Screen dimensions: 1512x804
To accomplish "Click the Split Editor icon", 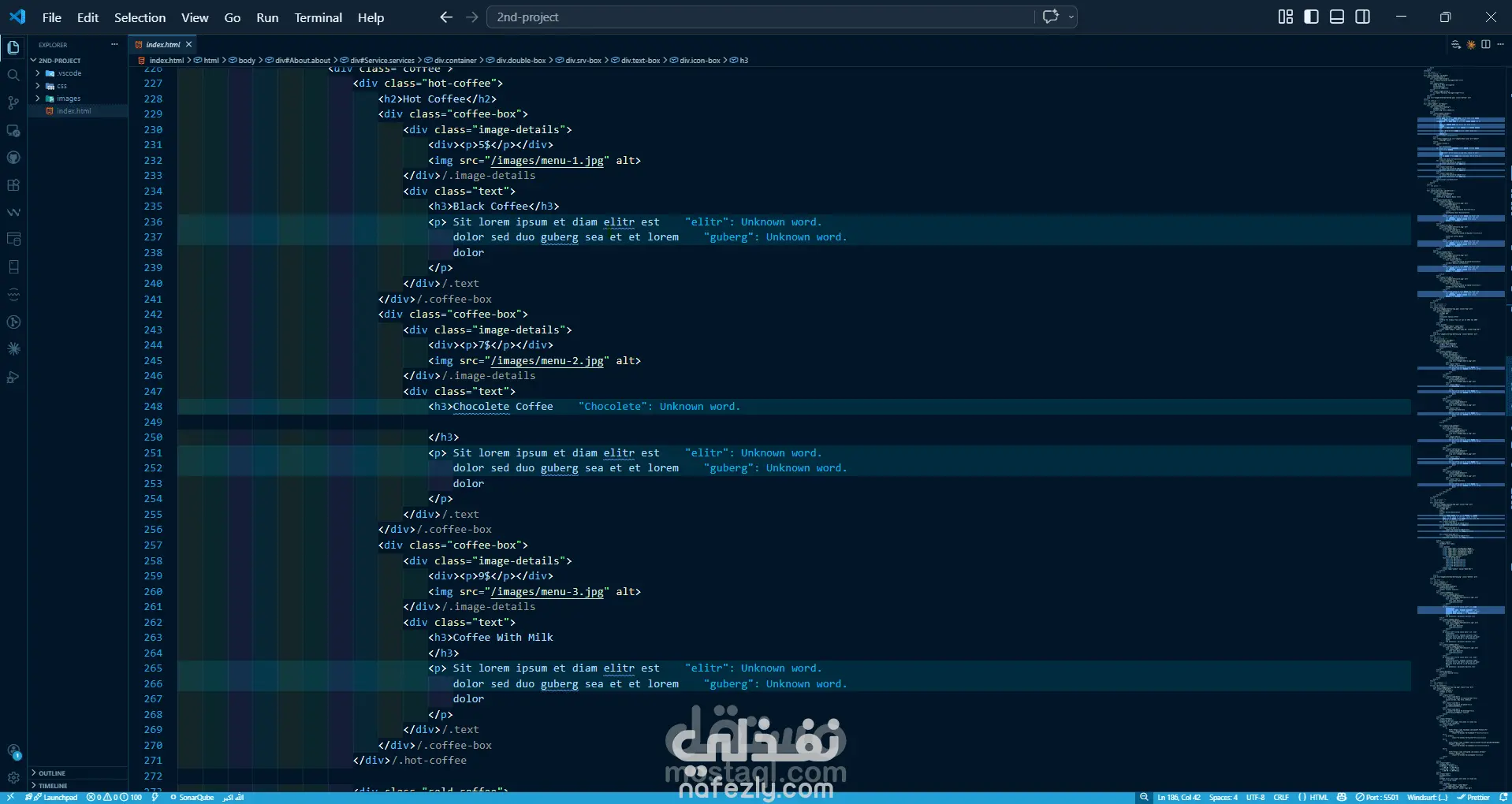I will pos(1486,45).
